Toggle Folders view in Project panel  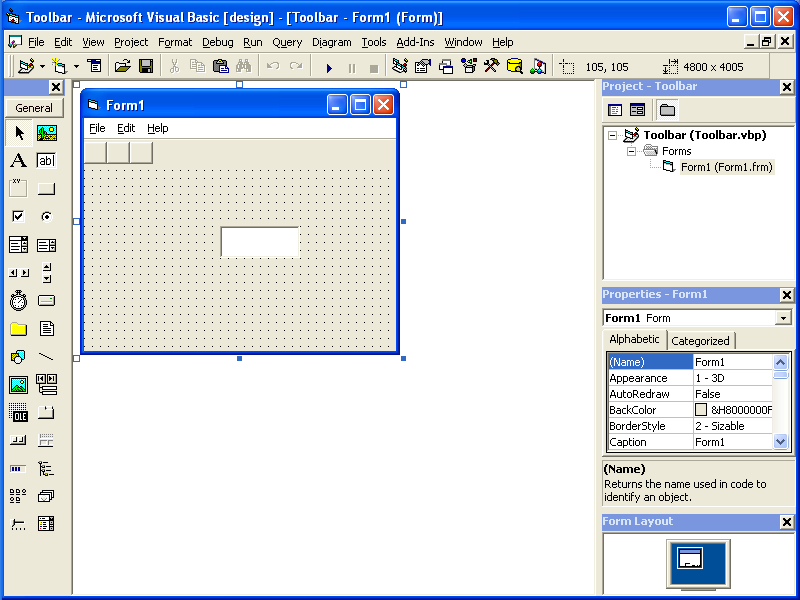[x=667, y=110]
